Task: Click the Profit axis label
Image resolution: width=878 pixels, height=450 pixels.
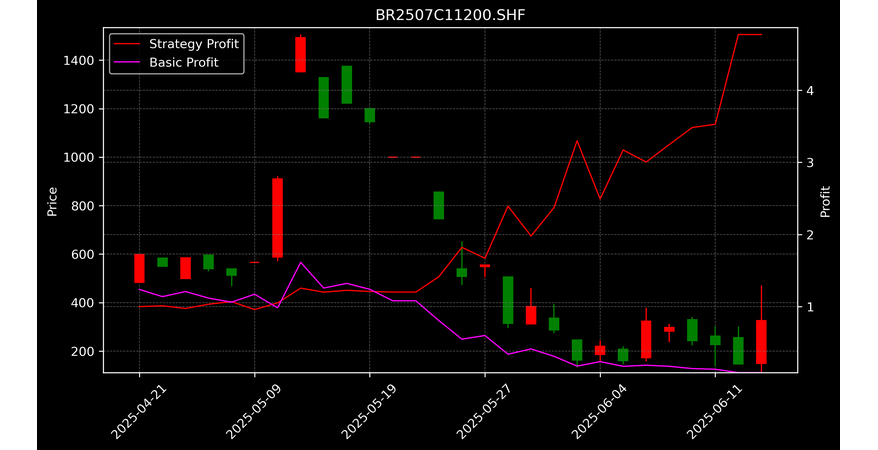Action: [x=825, y=201]
